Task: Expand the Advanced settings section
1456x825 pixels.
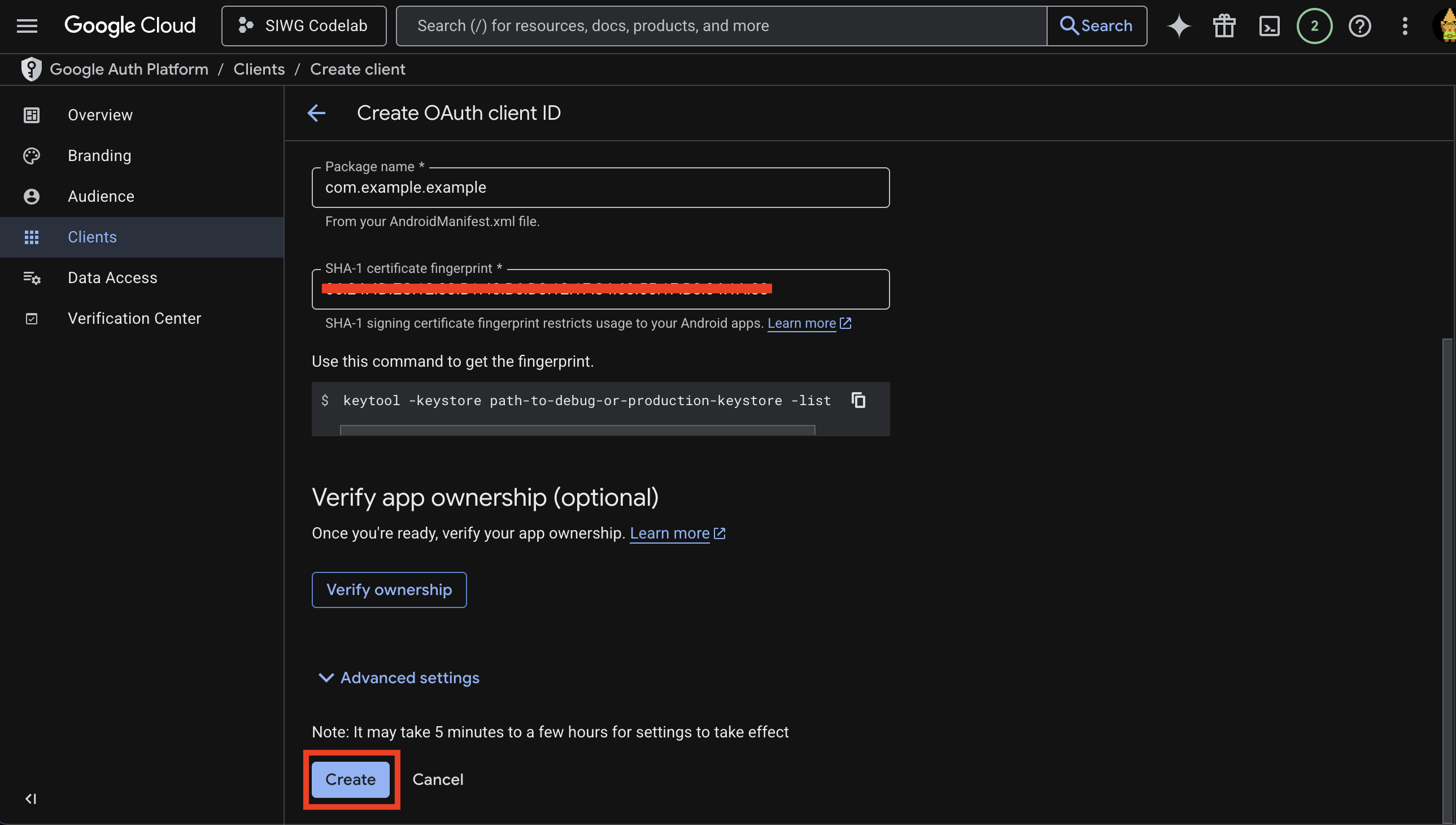Action: [399, 678]
